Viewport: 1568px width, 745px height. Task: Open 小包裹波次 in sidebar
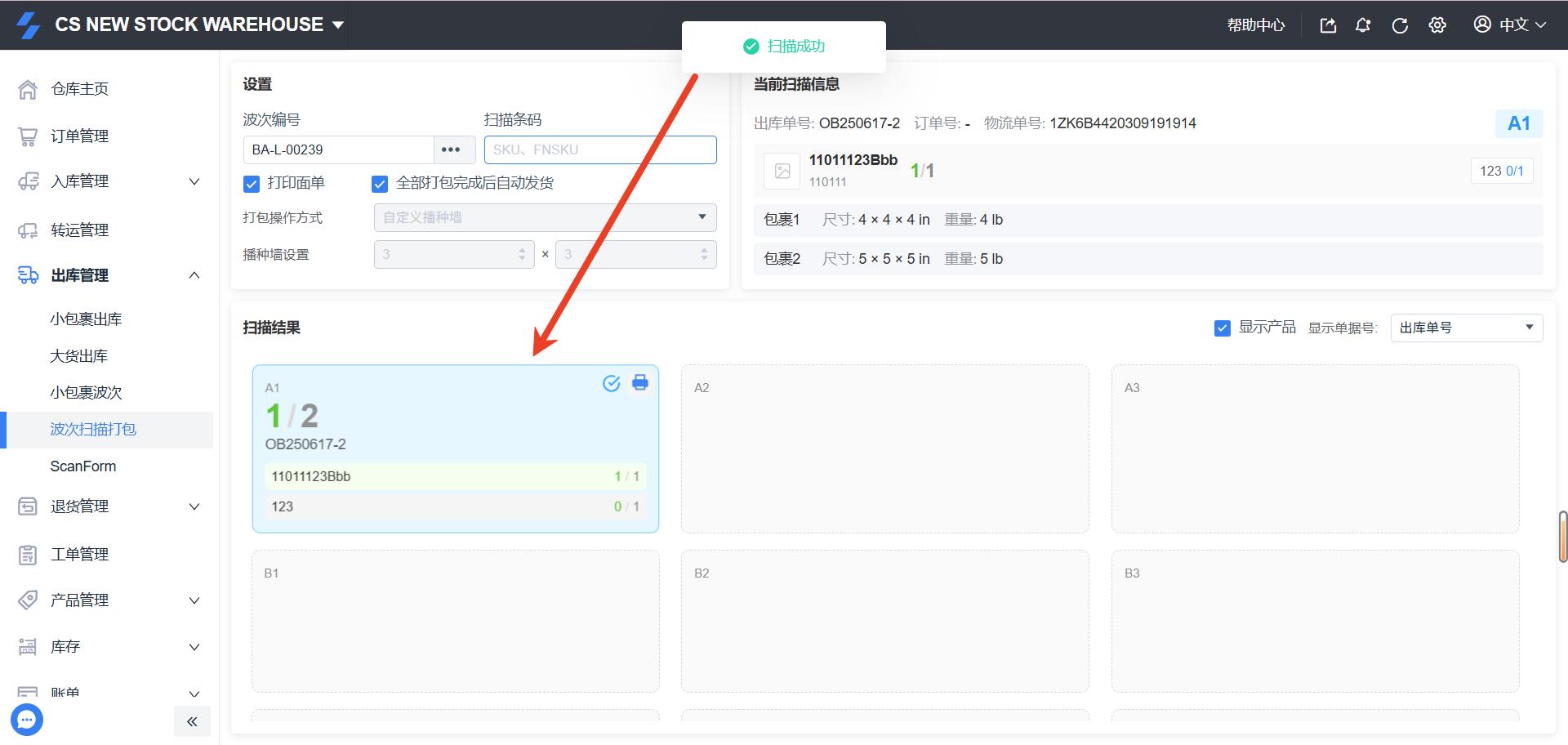pyautogui.click(x=86, y=392)
